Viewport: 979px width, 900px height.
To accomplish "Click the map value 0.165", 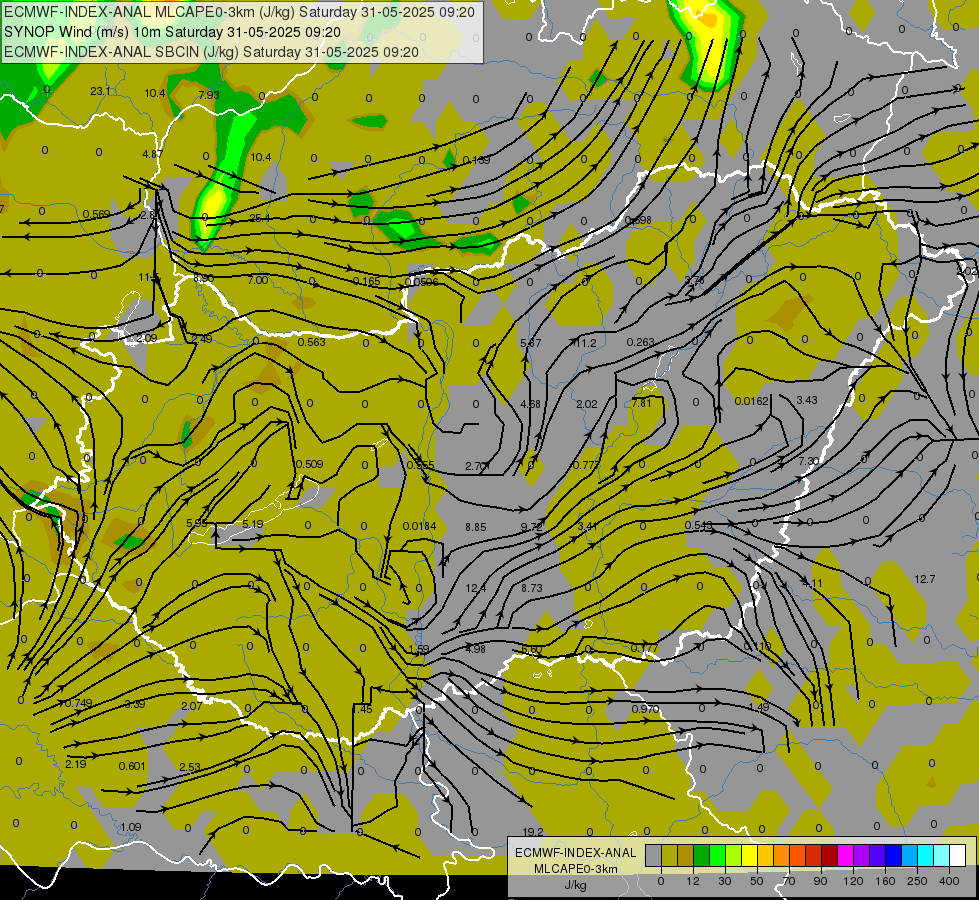I will point(367,281).
